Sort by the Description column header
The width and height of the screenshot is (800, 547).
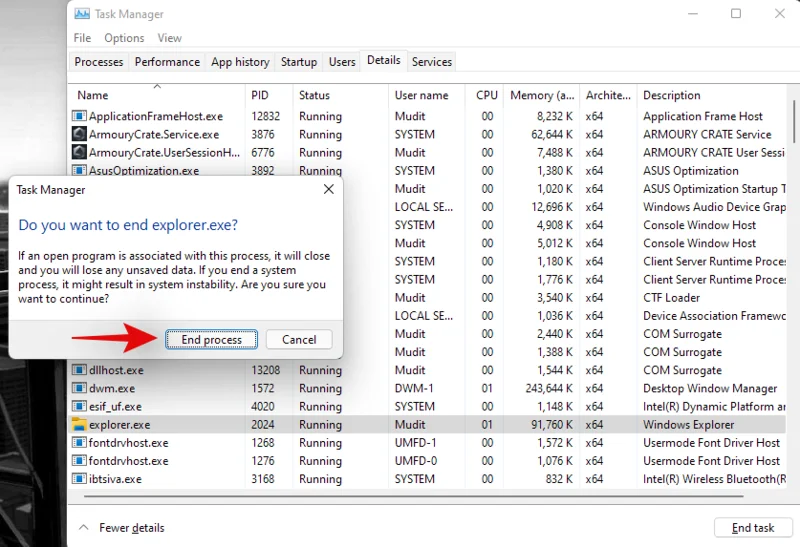coord(712,95)
